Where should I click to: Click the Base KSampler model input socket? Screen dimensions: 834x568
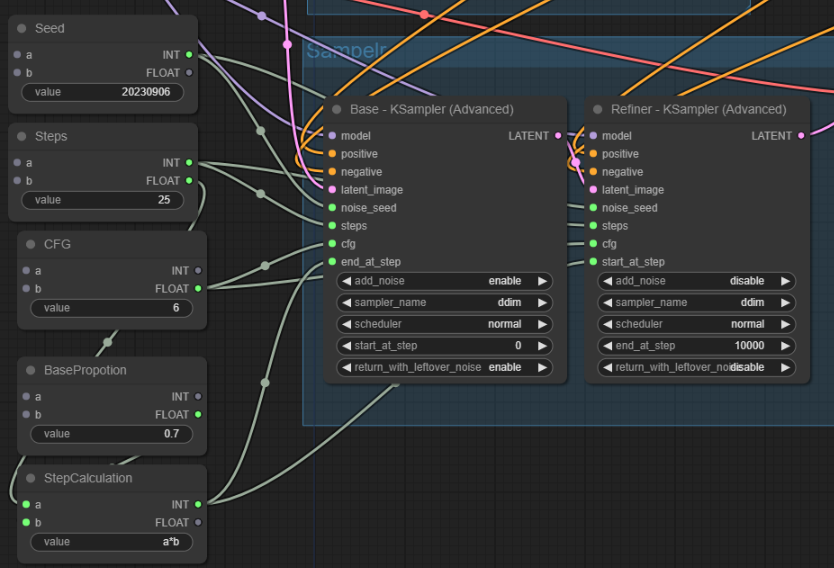click(x=332, y=136)
